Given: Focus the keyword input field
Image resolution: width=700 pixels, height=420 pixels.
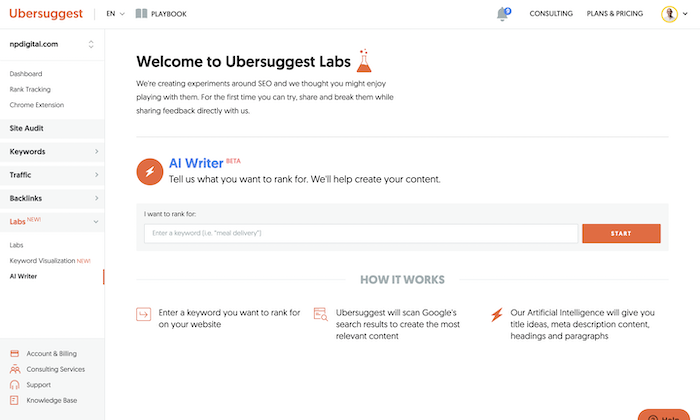Looking at the screenshot, I should point(361,233).
